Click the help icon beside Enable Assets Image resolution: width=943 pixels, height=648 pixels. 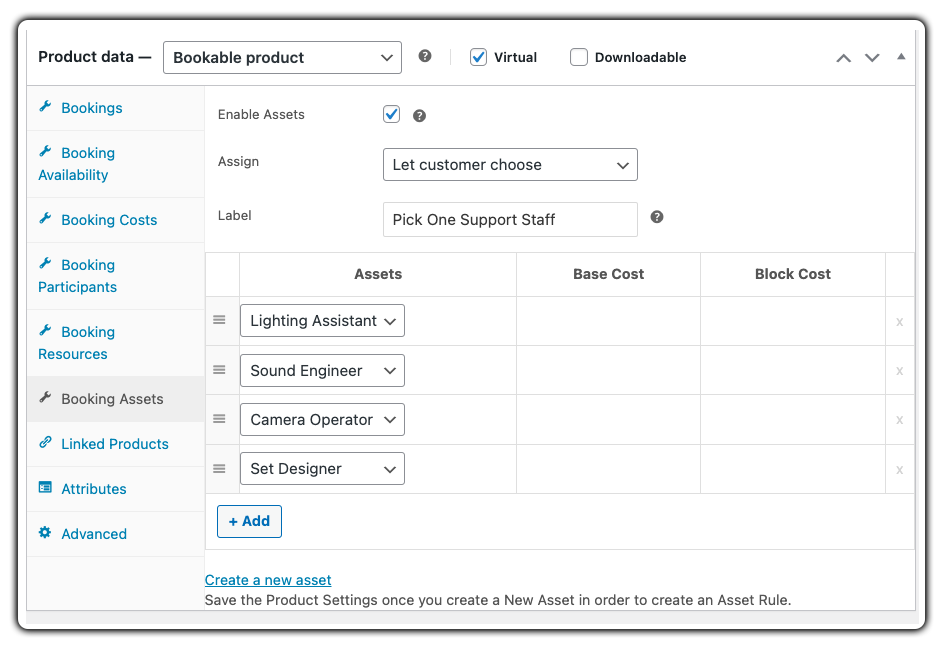point(419,116)
